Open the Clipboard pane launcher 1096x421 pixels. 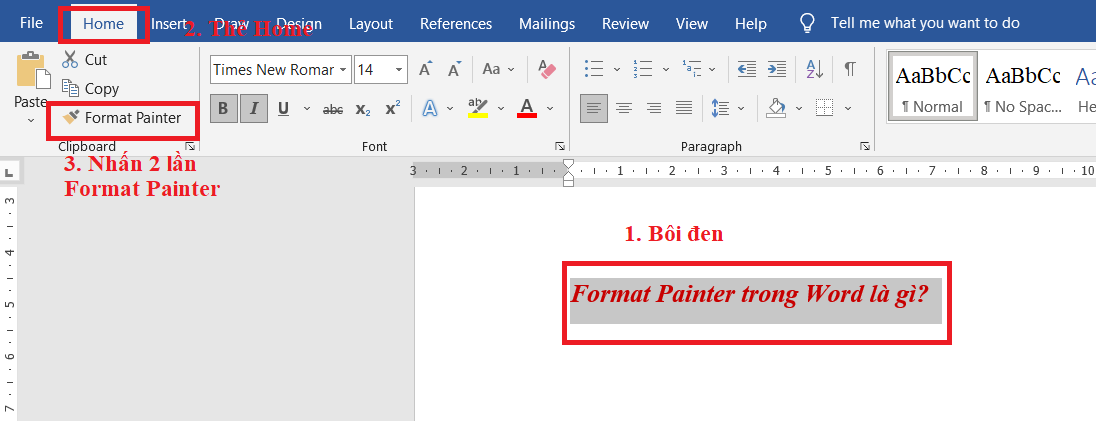click(x=190, y=147)
